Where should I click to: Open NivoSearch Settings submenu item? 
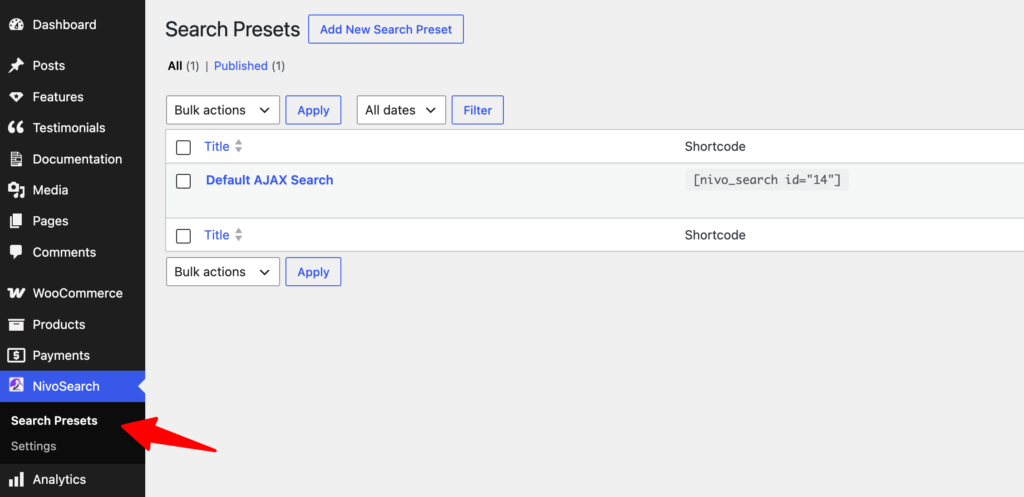(x=33, y=447)
